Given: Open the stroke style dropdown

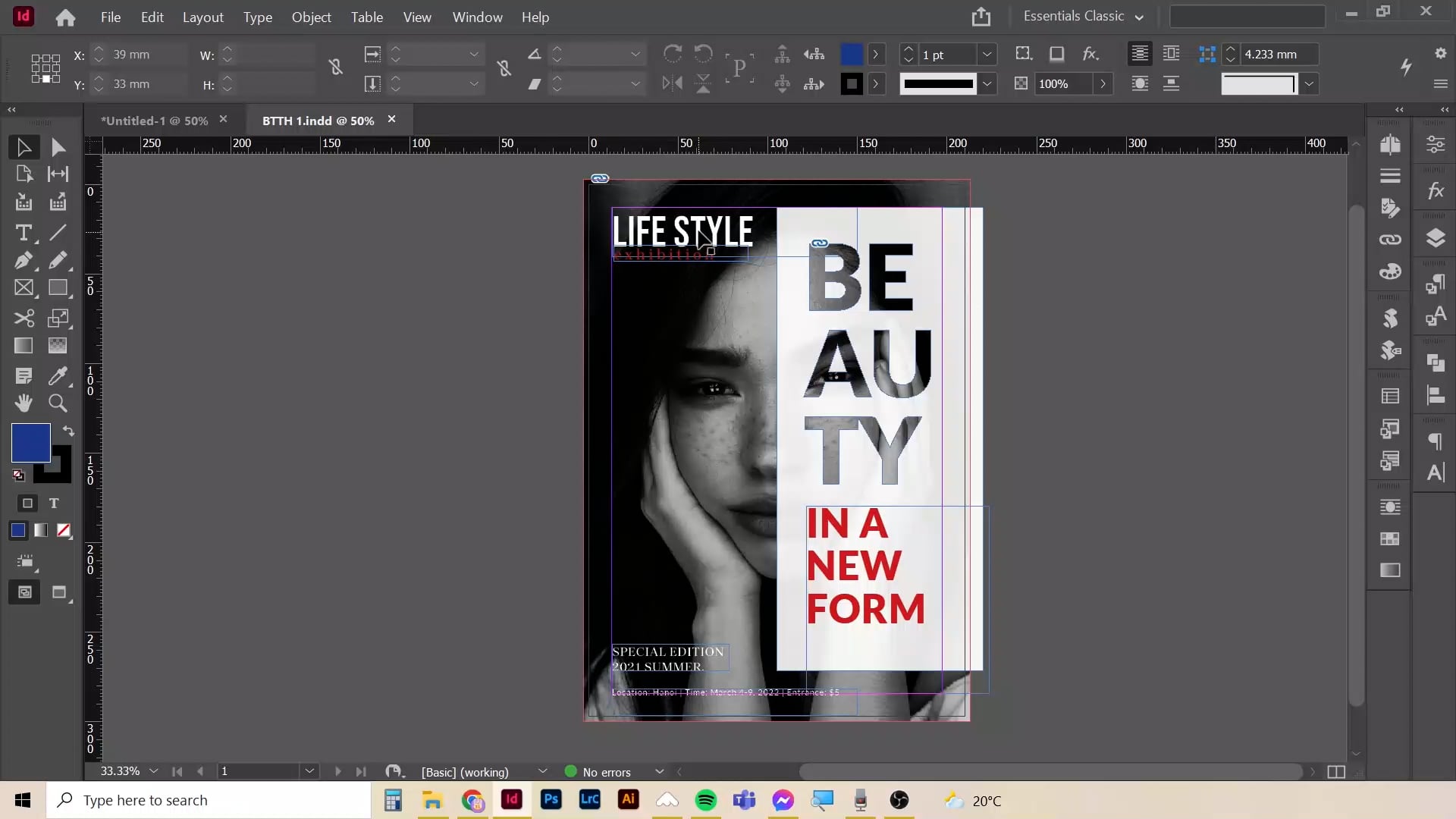Looking at the screenshot, I should tap(987, 84).
